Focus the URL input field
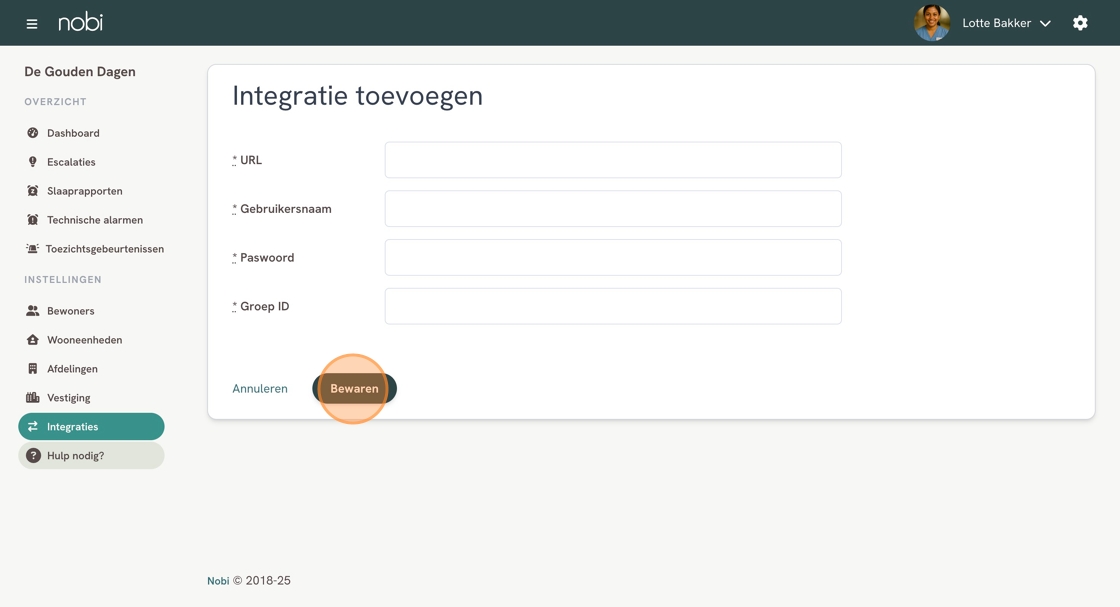 tap(612, 160)
